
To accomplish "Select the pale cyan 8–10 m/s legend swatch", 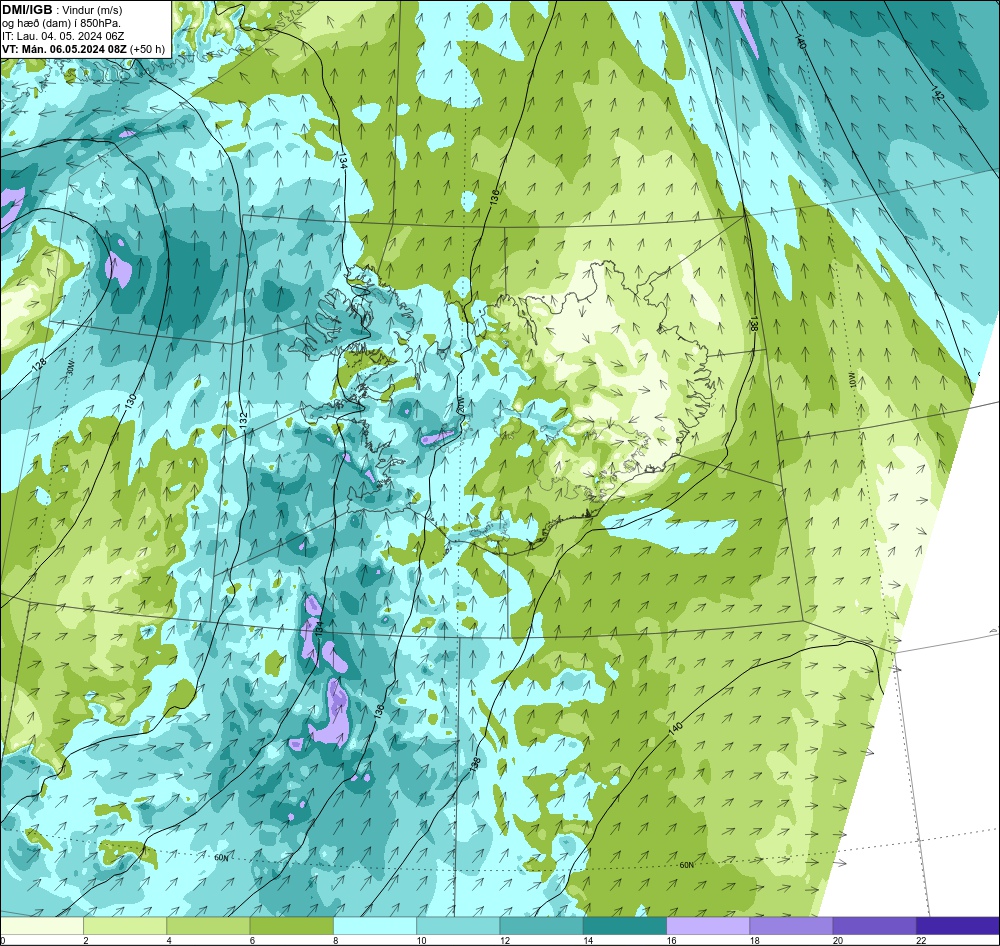I will (375, 925).
